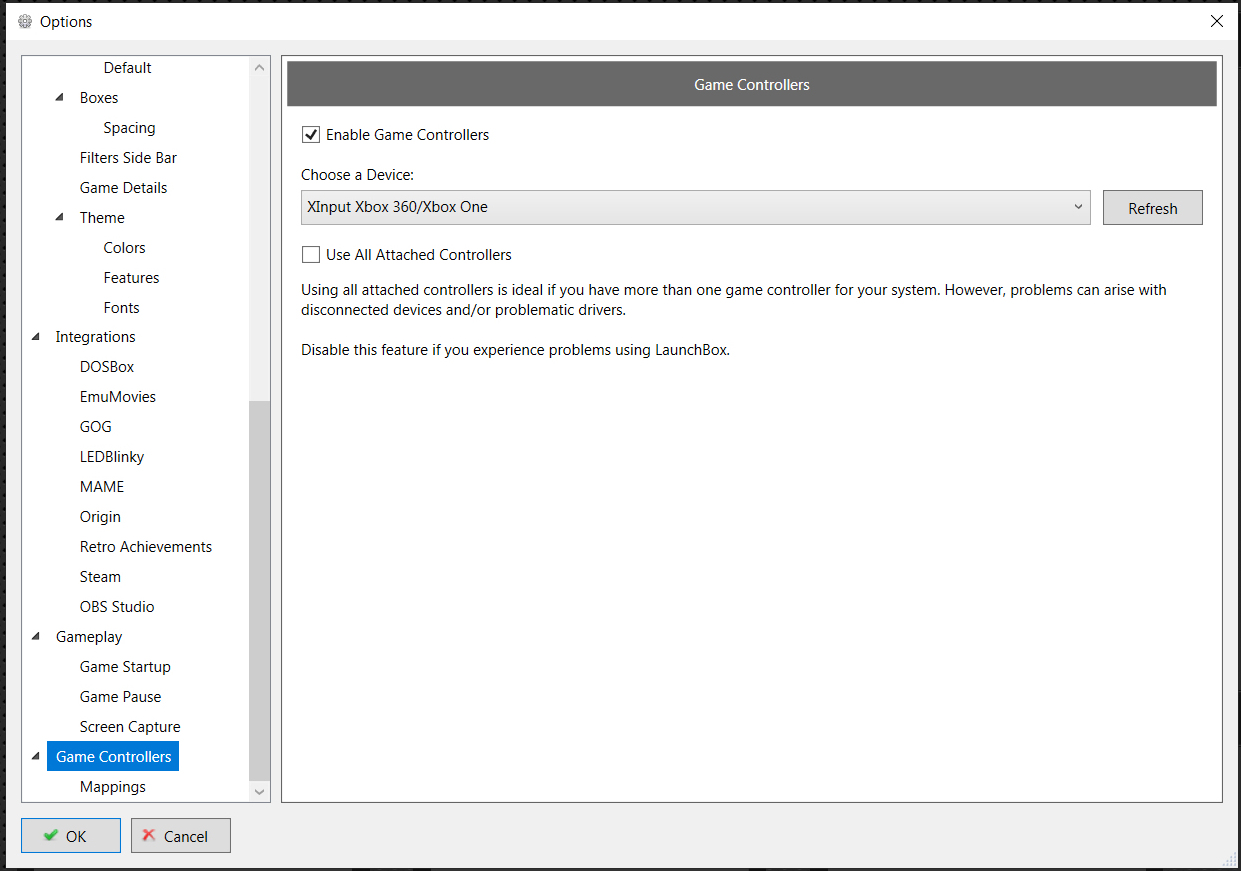
Task: Click the Game Controllers header banner
Action: click(x=752, y=84)
